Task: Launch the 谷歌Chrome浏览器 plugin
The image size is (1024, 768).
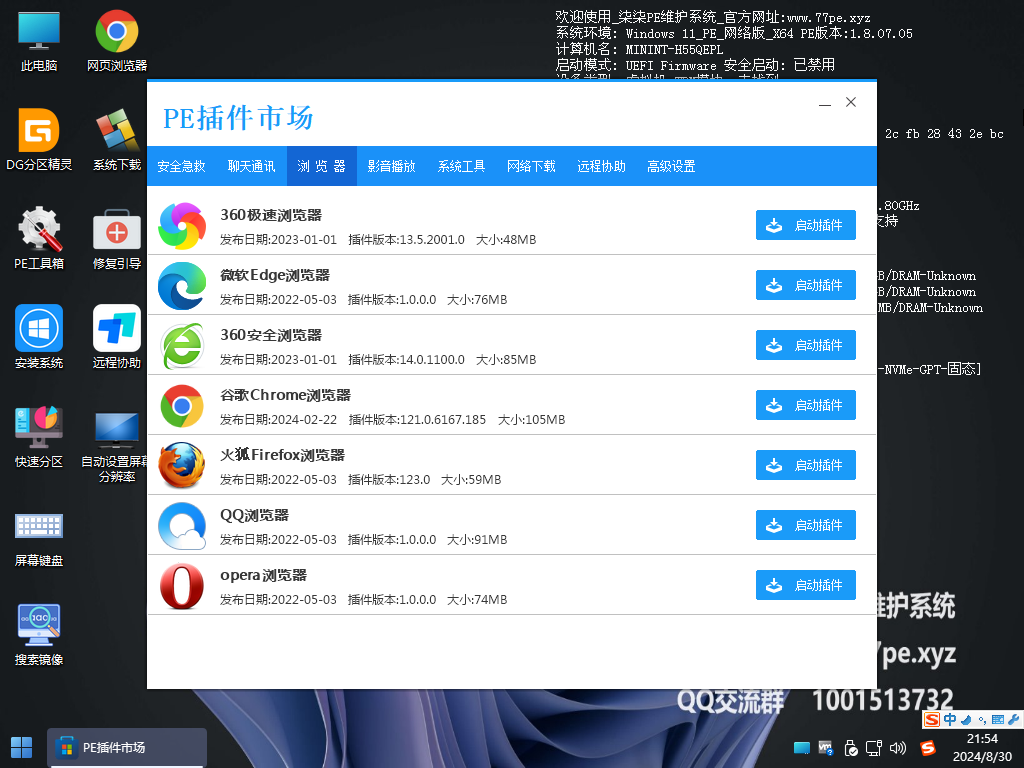Action: pos(805,405)
